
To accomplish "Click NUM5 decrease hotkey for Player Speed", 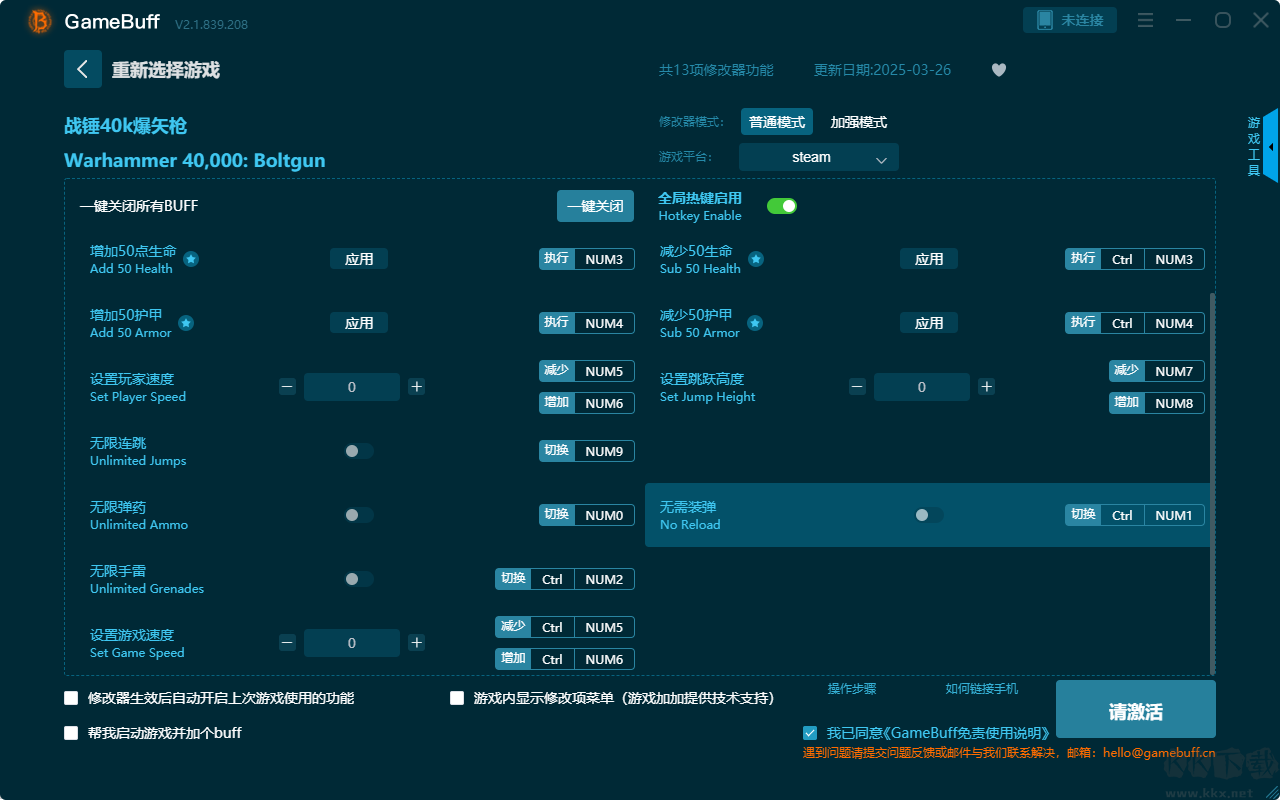I will click(x=587, y=371).
